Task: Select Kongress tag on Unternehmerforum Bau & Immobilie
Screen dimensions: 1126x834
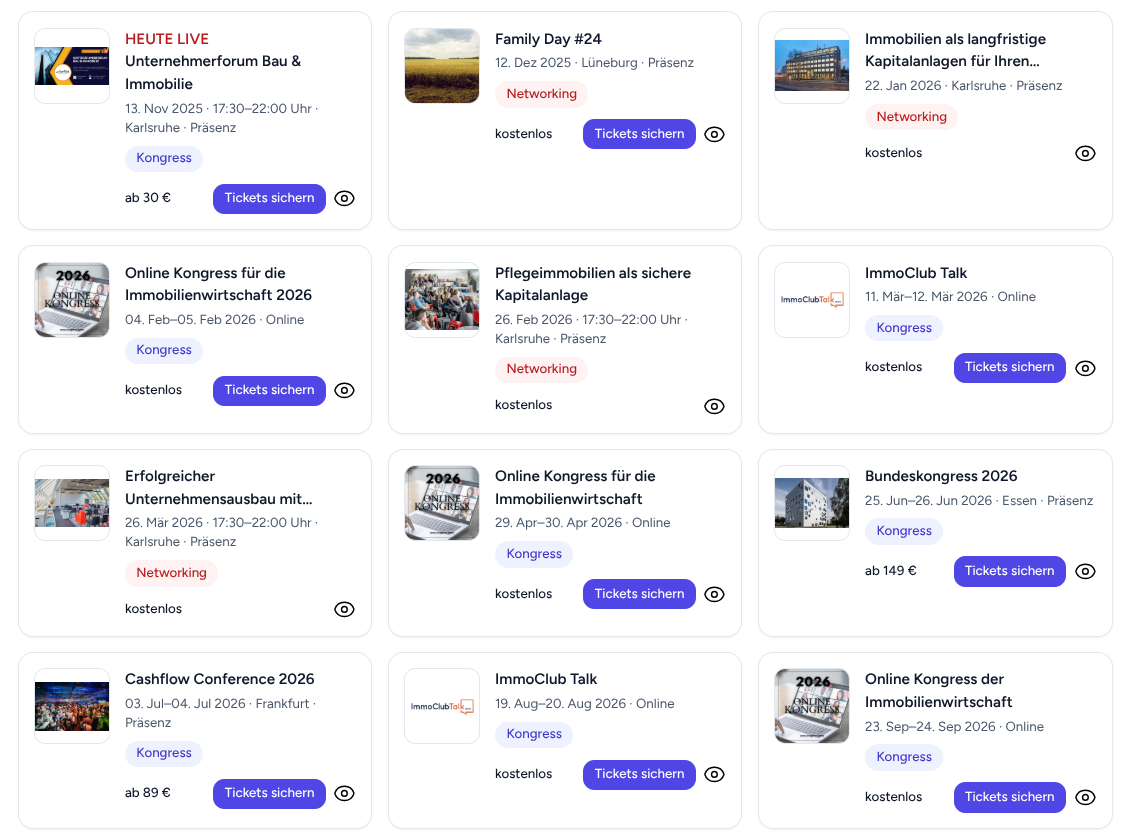Action: [x=164, y=158]
